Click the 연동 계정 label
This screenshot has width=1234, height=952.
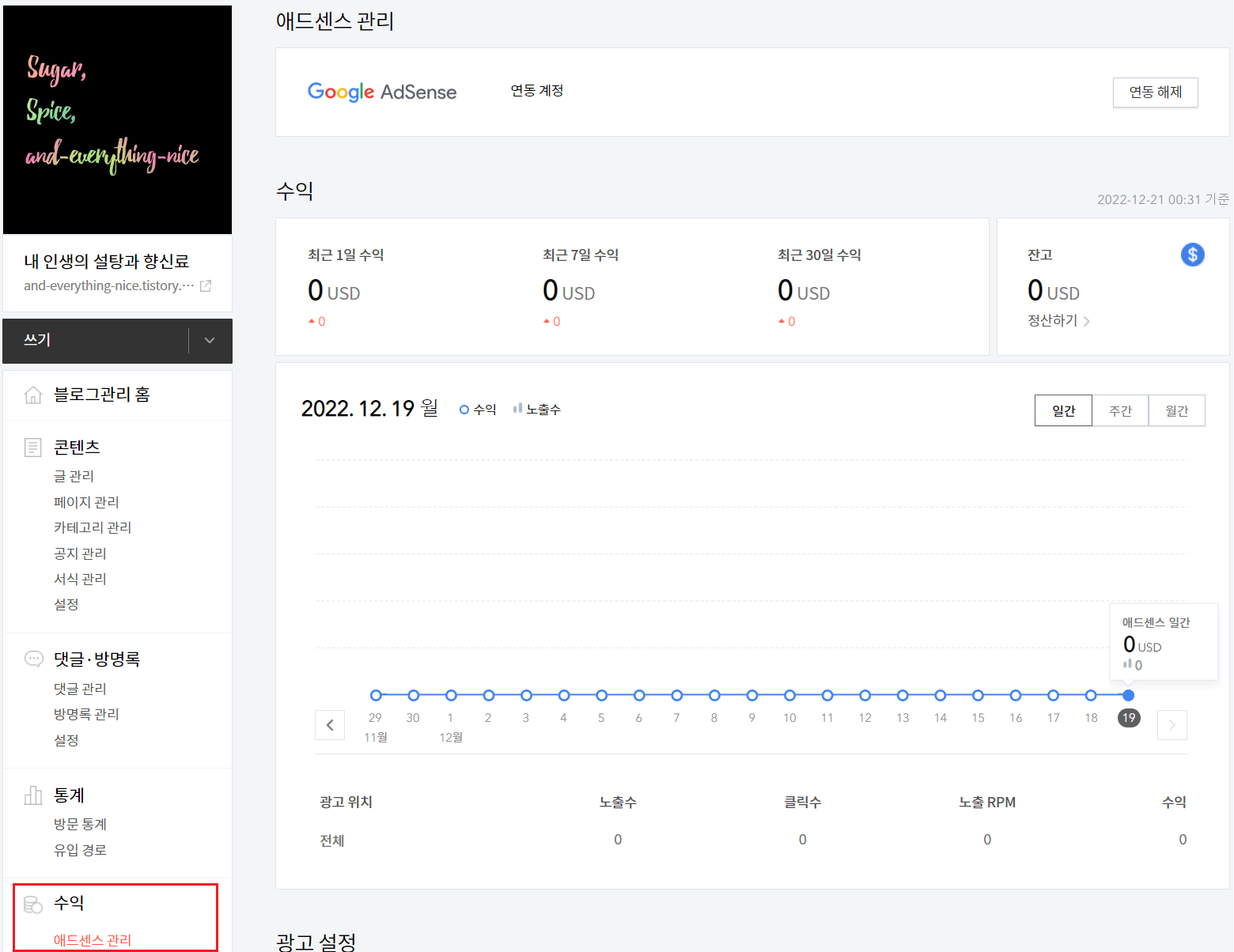click(x=537, y=91)
